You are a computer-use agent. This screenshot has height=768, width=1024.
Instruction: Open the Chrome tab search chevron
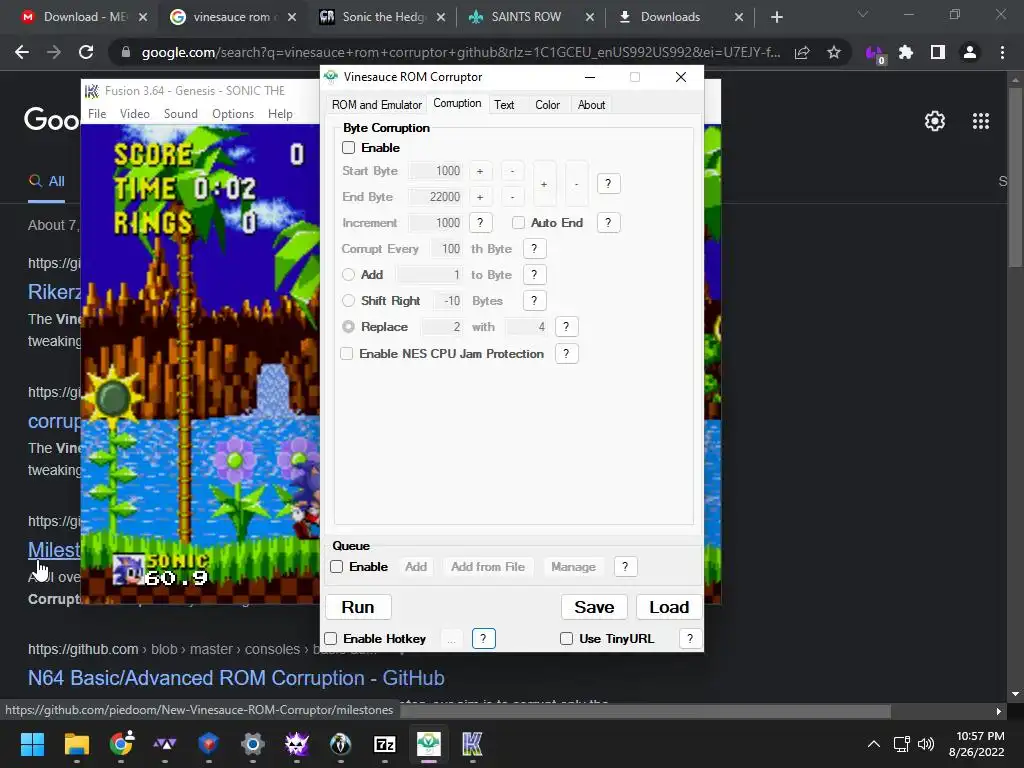pyautogui.click(x=863, y=14)
